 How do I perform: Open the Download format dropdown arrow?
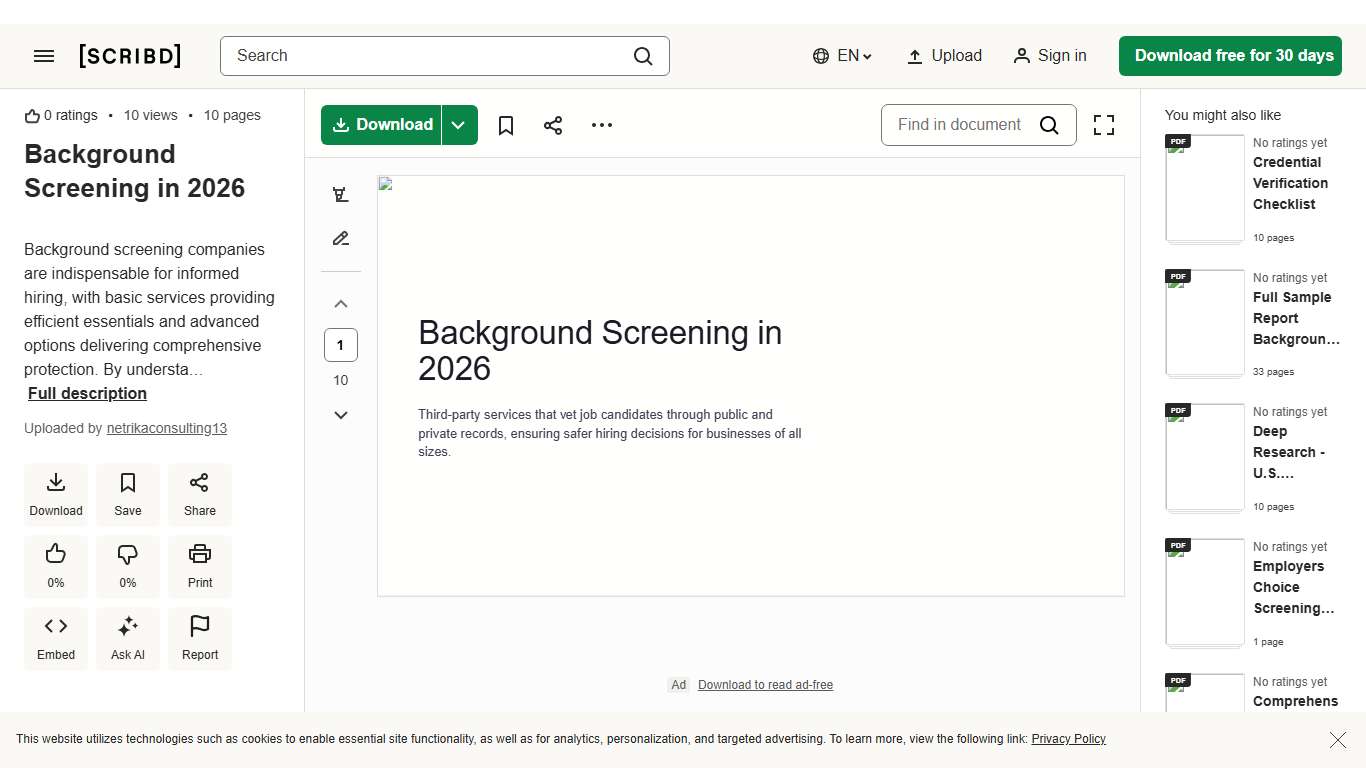click(x=459, y=125)
